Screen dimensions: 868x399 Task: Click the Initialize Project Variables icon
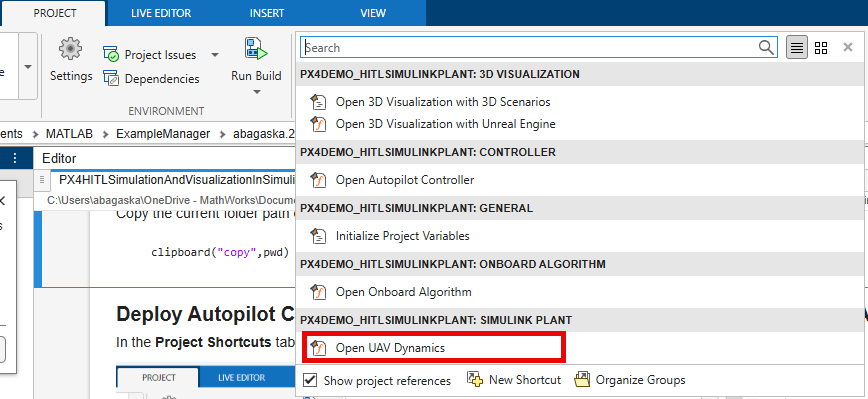318,236
